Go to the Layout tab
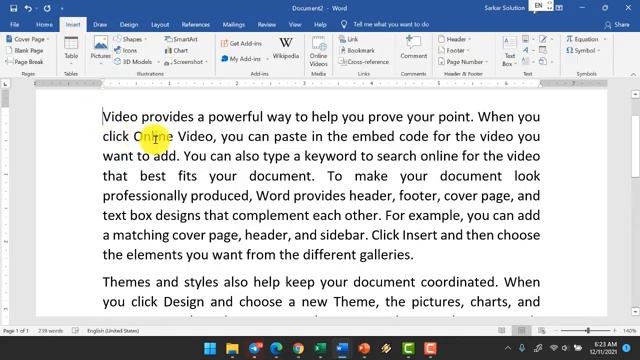Image resolution: width=640 pixels, height=360 pixels. [x=160, y=24]
